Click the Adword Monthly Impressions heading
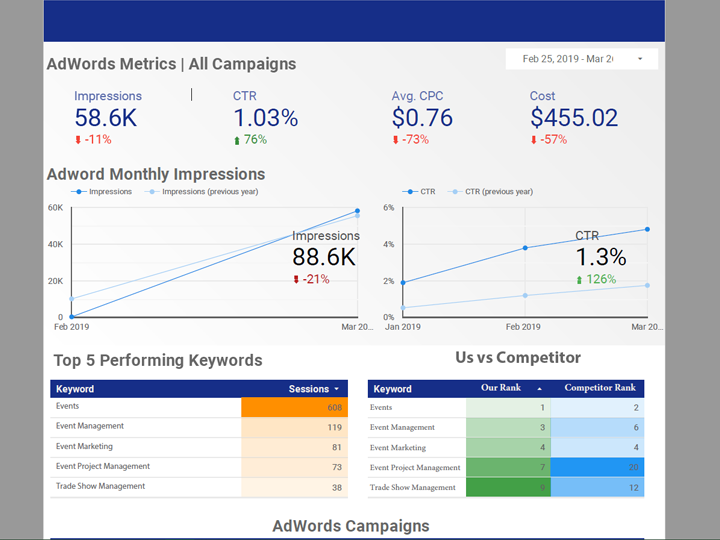This screenshot has width=720, height=540. click(156, 174)
